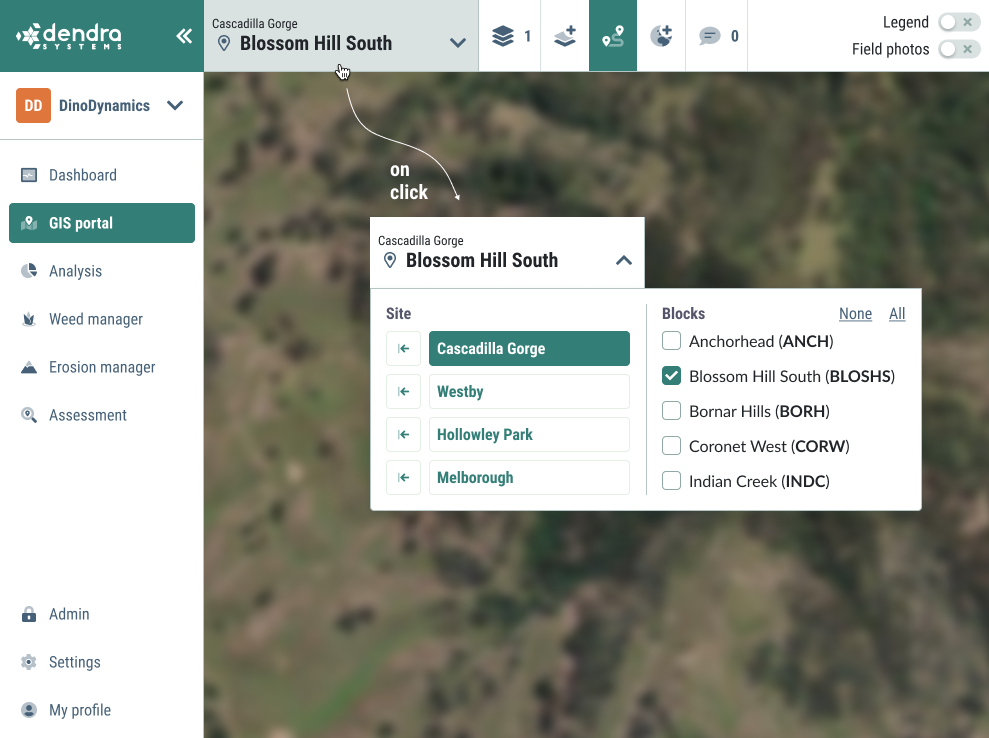Select the Hollowley Park site button

coord(529,435)
